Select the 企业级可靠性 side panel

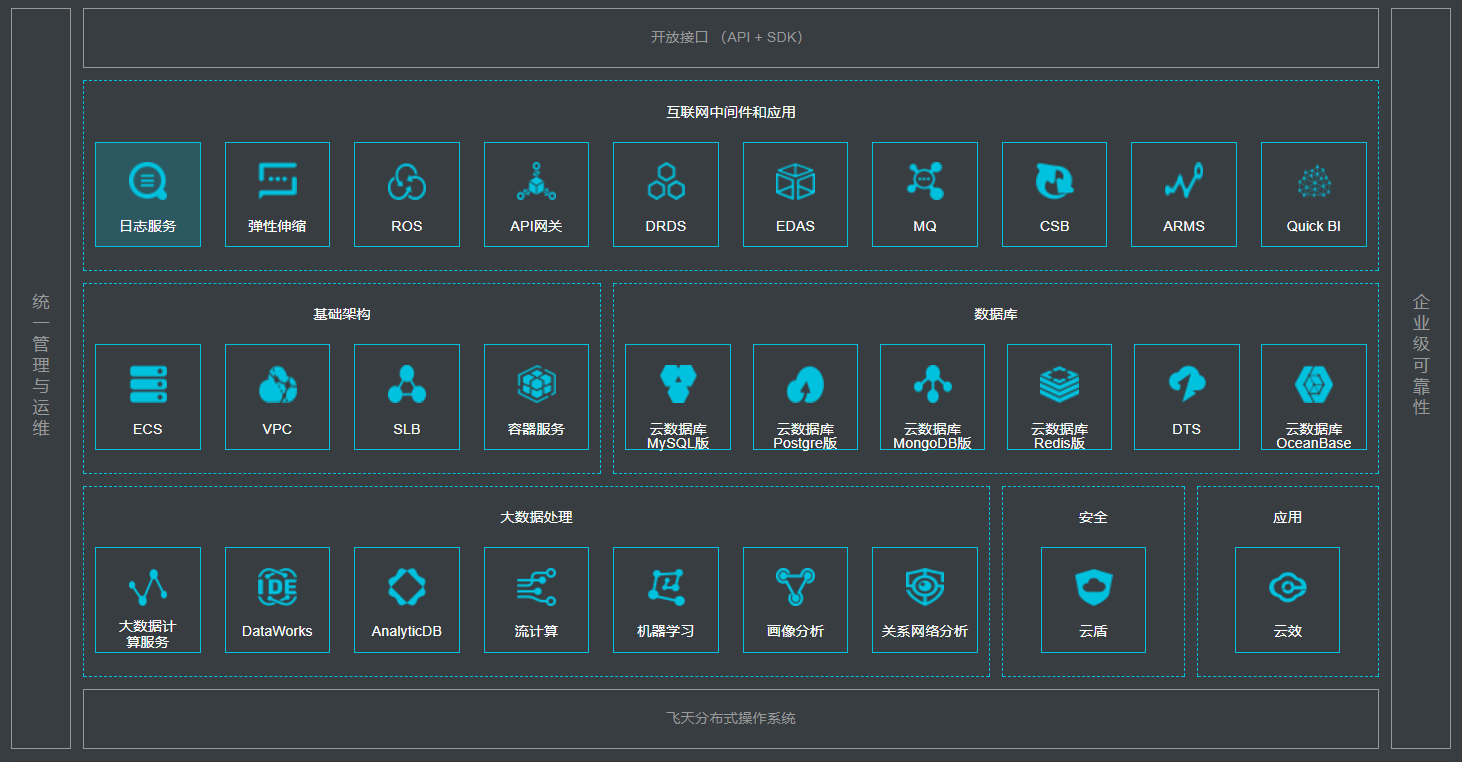[1421, 378]
